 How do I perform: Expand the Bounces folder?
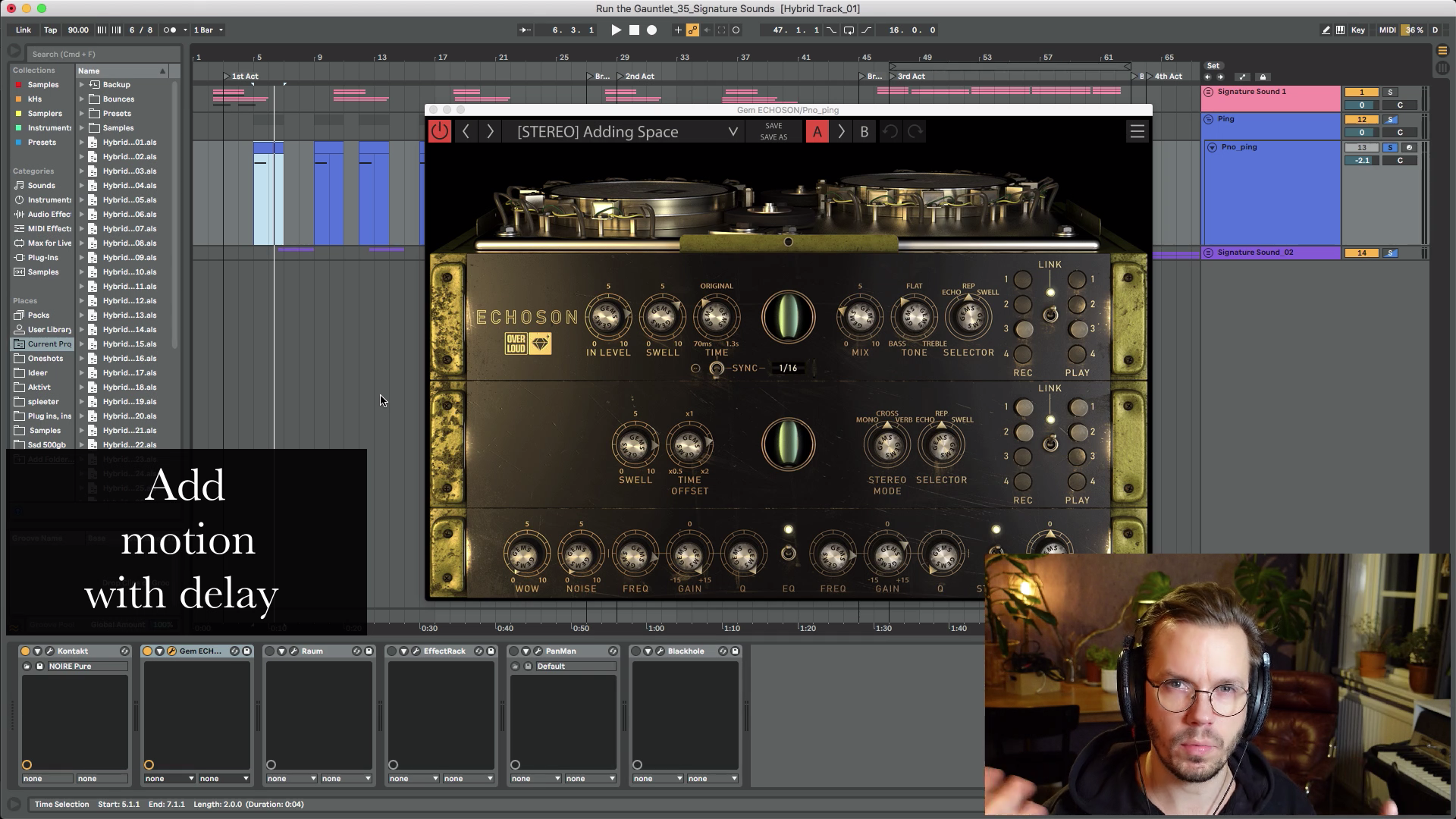click(x=82, y=99)
